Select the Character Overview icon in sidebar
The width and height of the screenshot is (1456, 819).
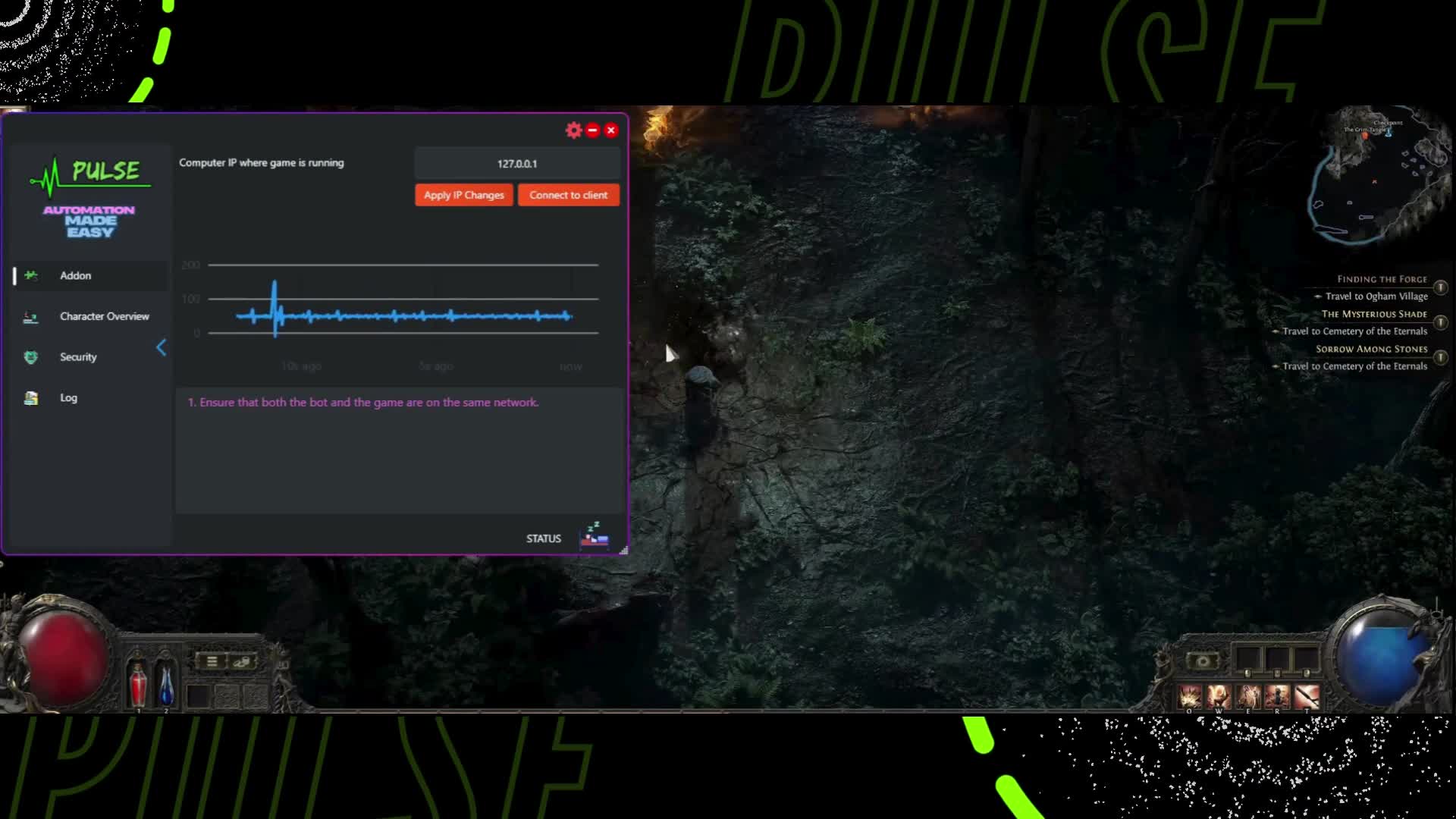pyautogui.click(x=31, y=316)
